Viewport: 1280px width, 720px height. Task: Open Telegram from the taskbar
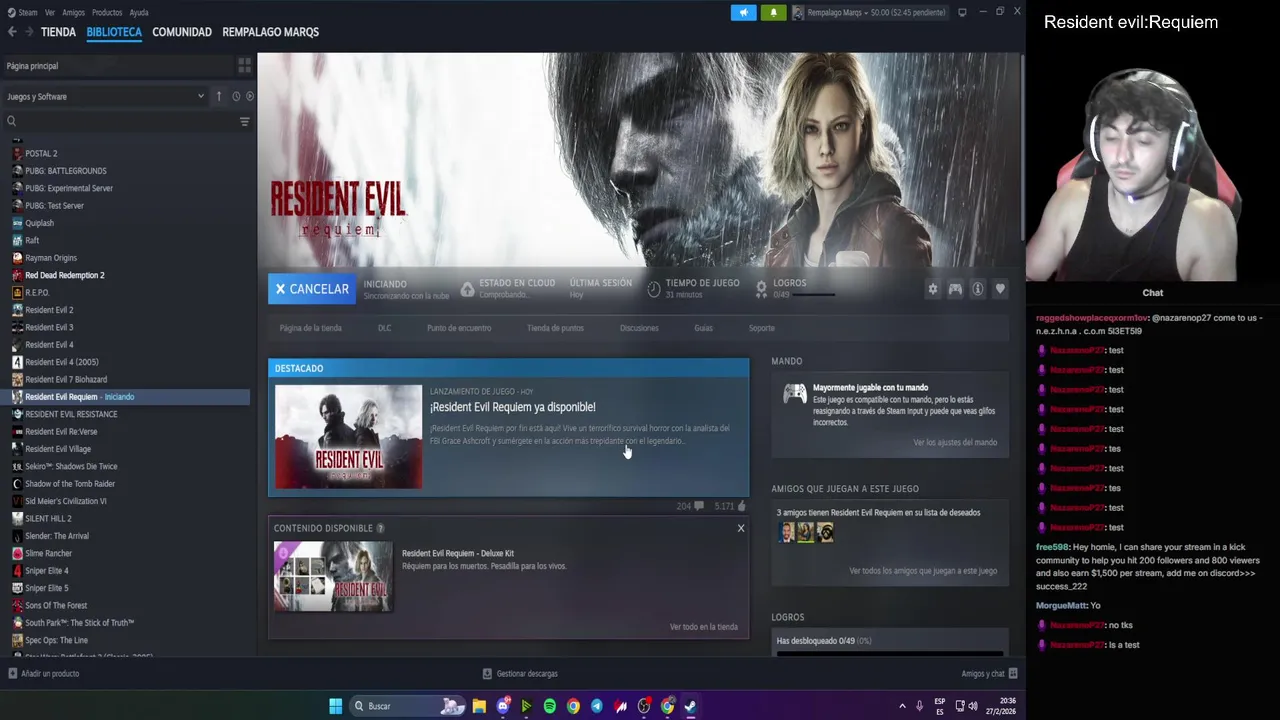tap(597, 706)
